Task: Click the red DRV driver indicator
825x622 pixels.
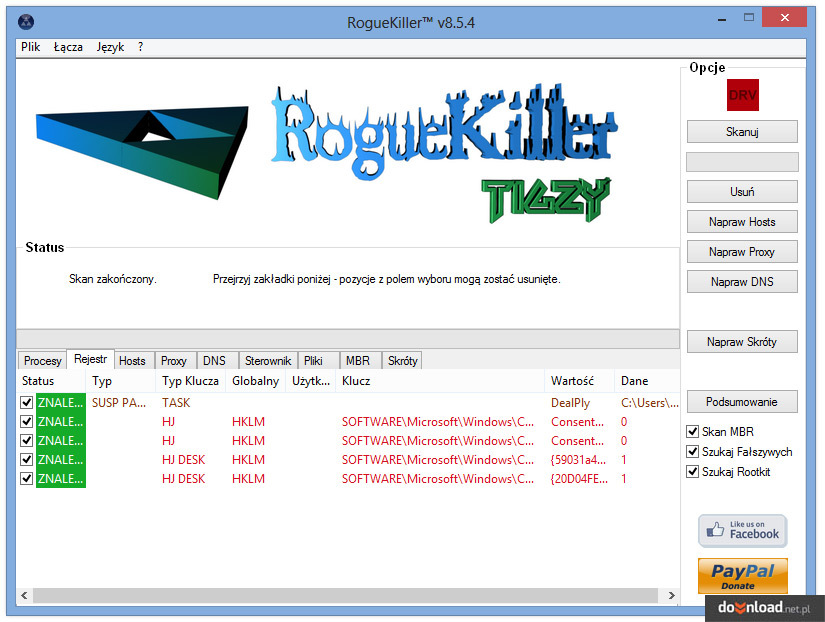Action: (x=742, y=95)
